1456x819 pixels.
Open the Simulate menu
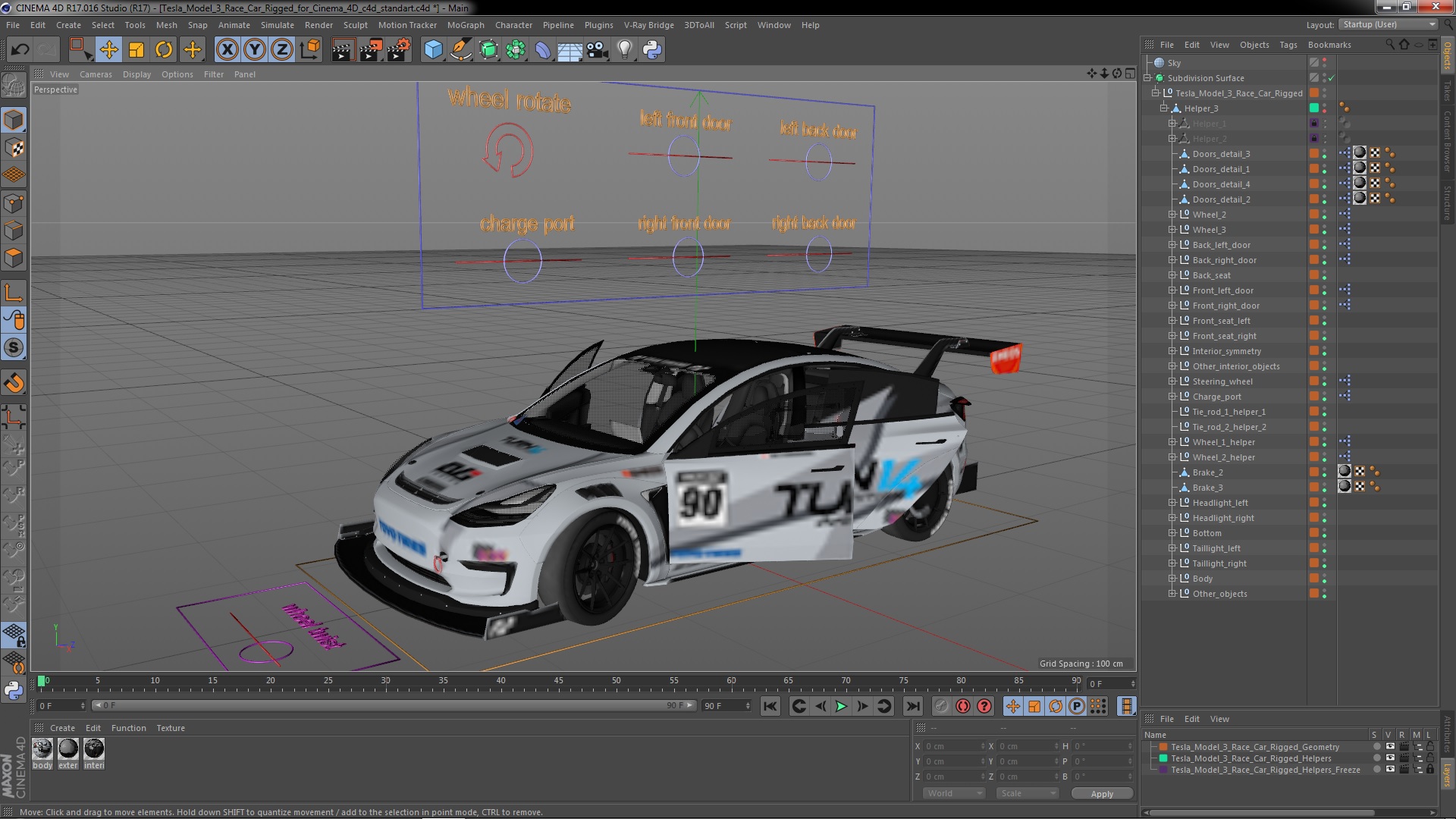pos(277,25)
